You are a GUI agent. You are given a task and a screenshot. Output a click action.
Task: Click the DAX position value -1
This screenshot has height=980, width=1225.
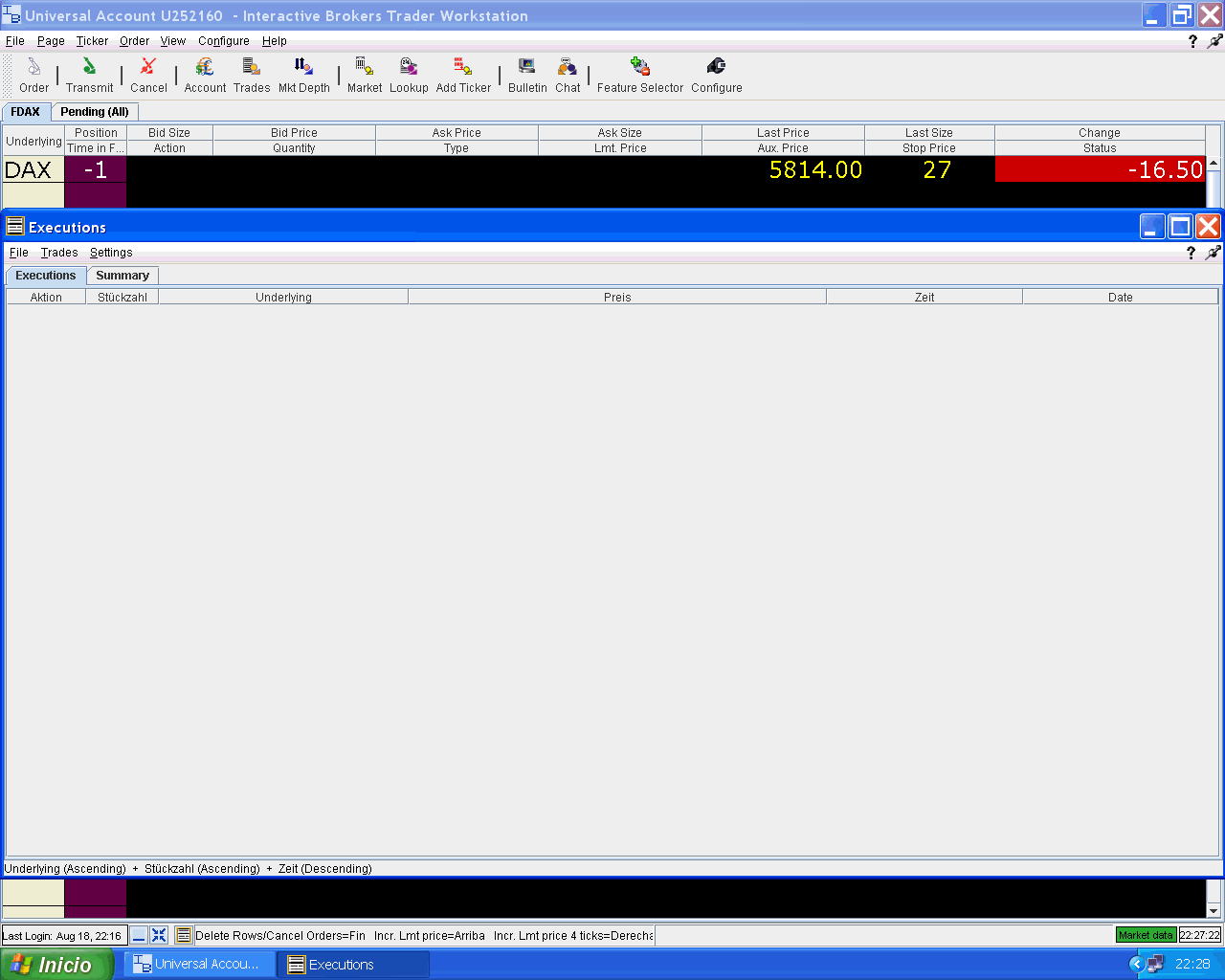pos(96,169)
